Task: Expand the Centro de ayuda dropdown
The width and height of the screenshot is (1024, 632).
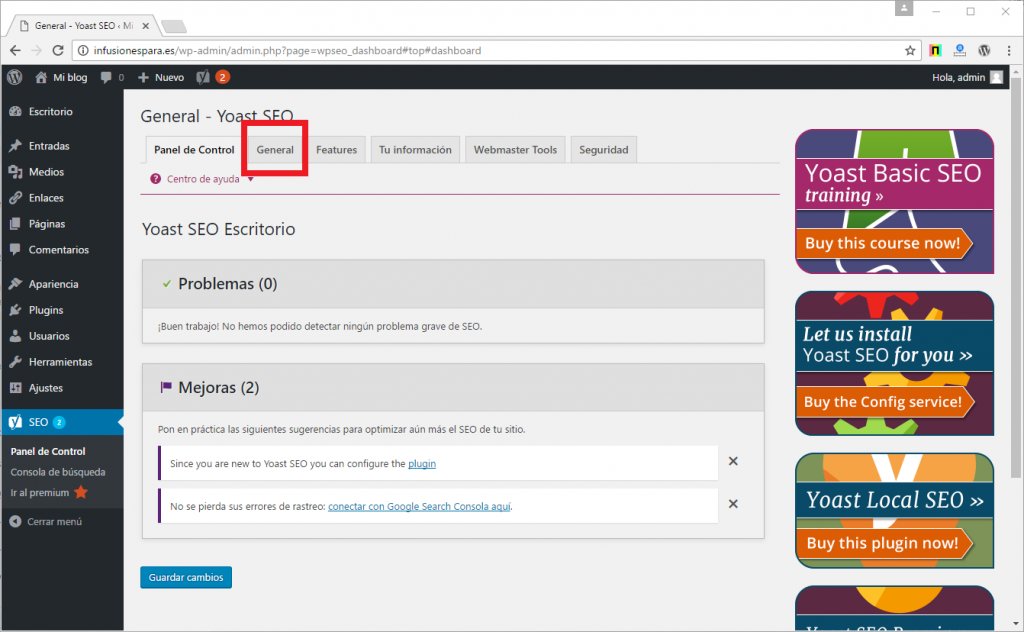Action: [202, 179]
